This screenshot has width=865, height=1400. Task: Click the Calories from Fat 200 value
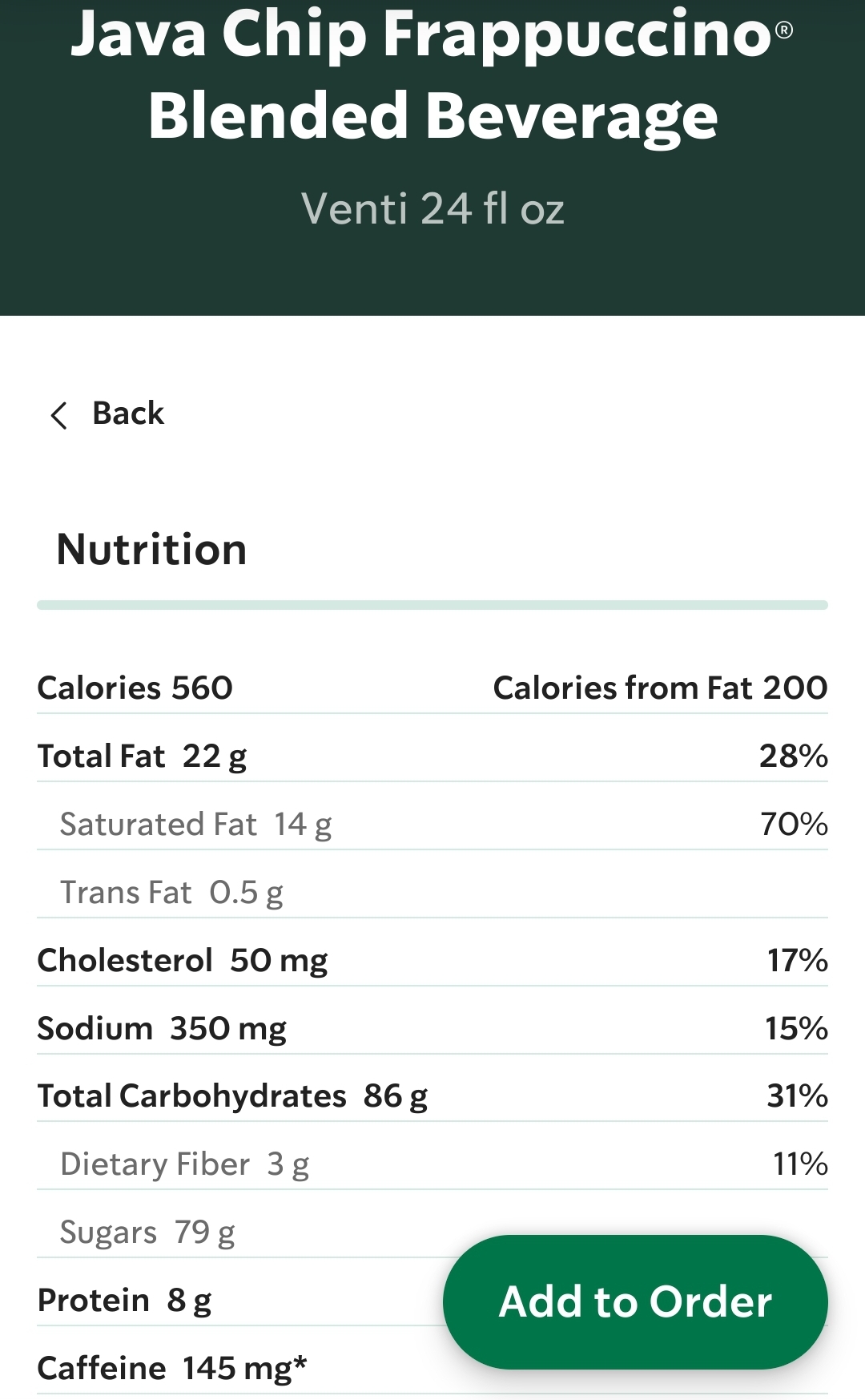point(660,688)
